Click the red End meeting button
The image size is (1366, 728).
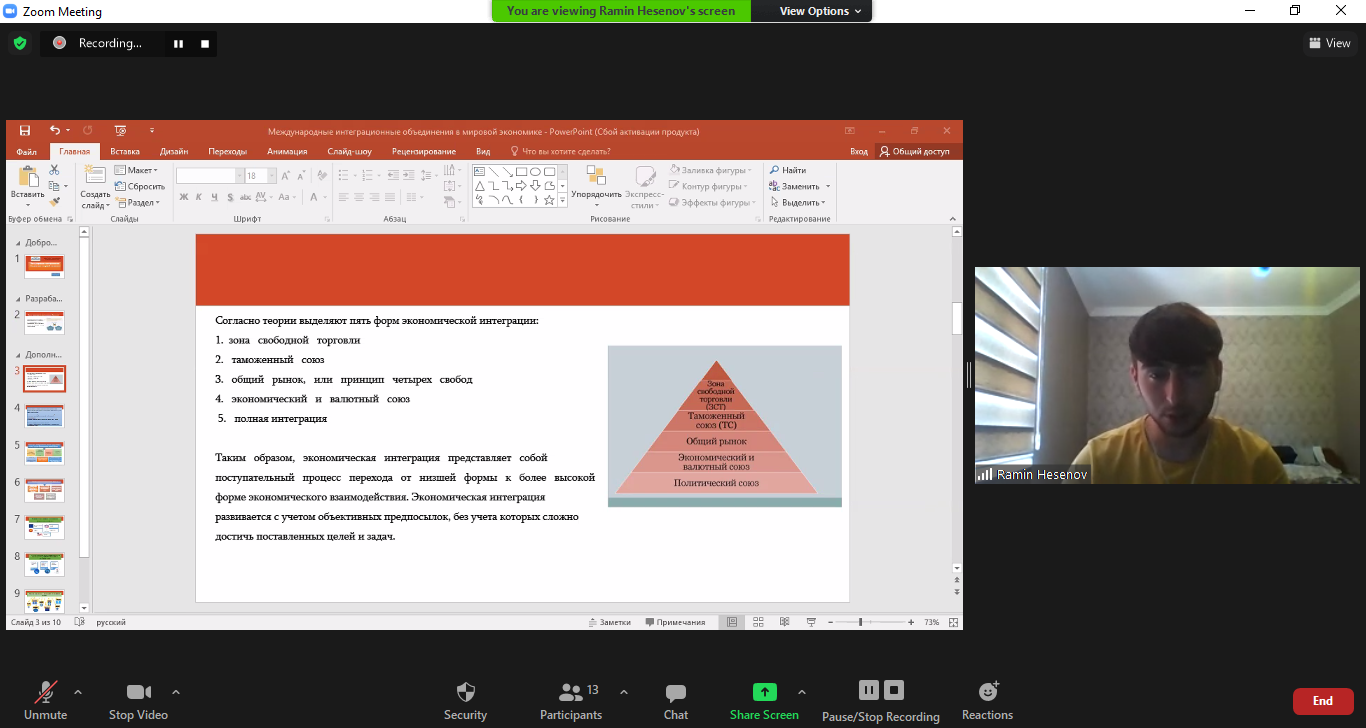[1323, 701]
